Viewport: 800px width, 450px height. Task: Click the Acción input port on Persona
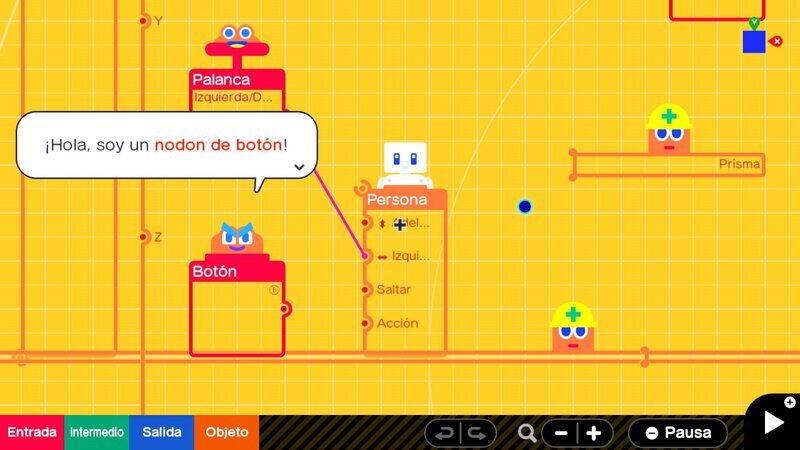pos(367,323)
